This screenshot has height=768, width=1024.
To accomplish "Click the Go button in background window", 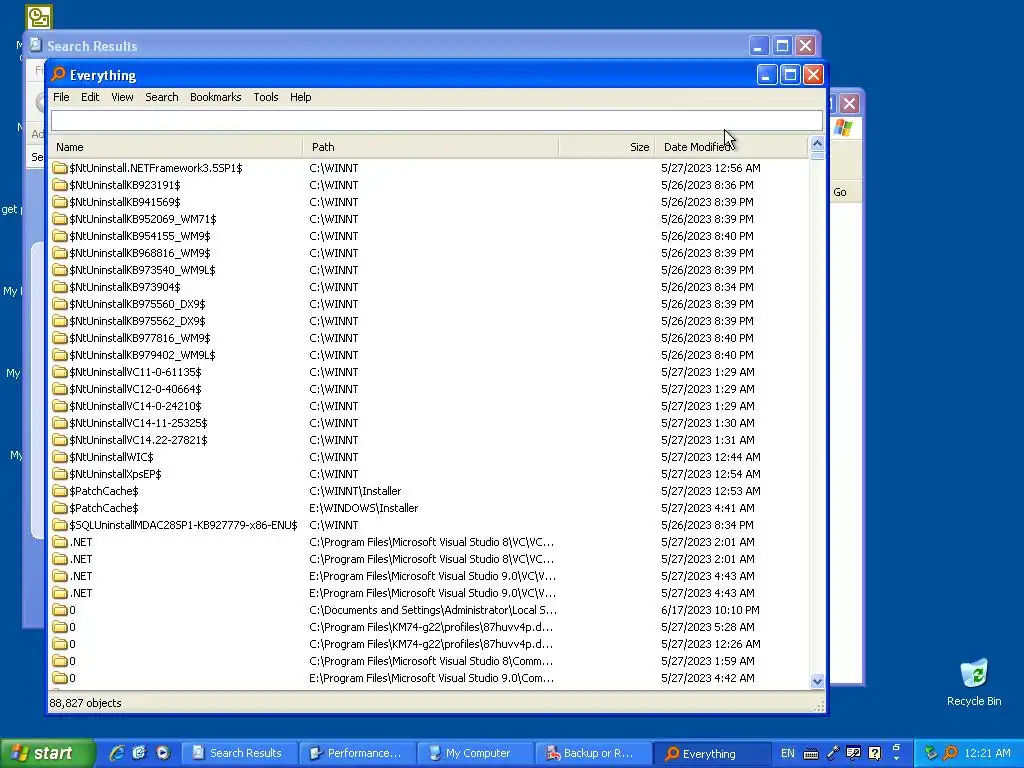I will tap(840, 192).
